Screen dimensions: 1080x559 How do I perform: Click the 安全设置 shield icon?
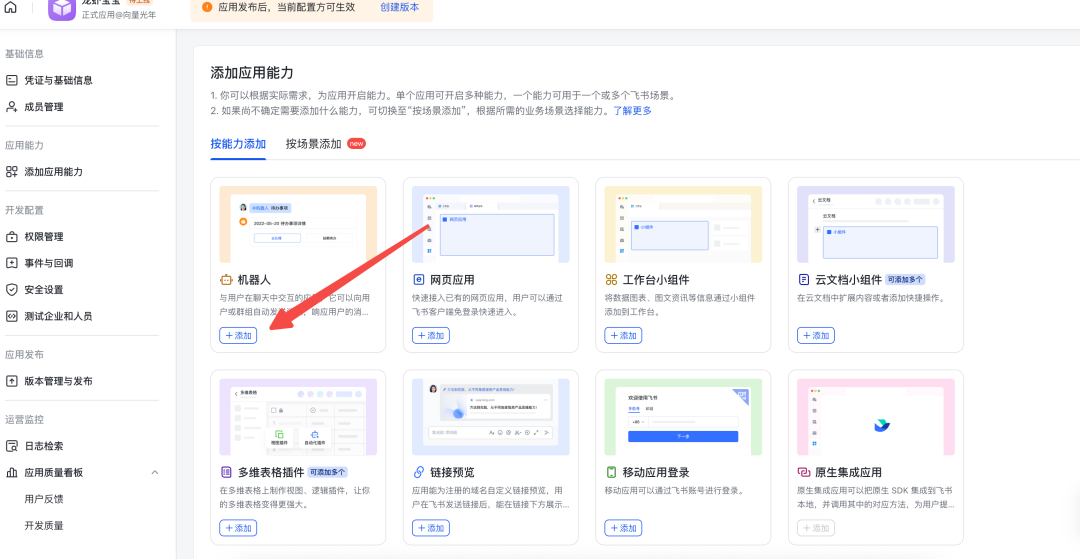tap(12, 290)
